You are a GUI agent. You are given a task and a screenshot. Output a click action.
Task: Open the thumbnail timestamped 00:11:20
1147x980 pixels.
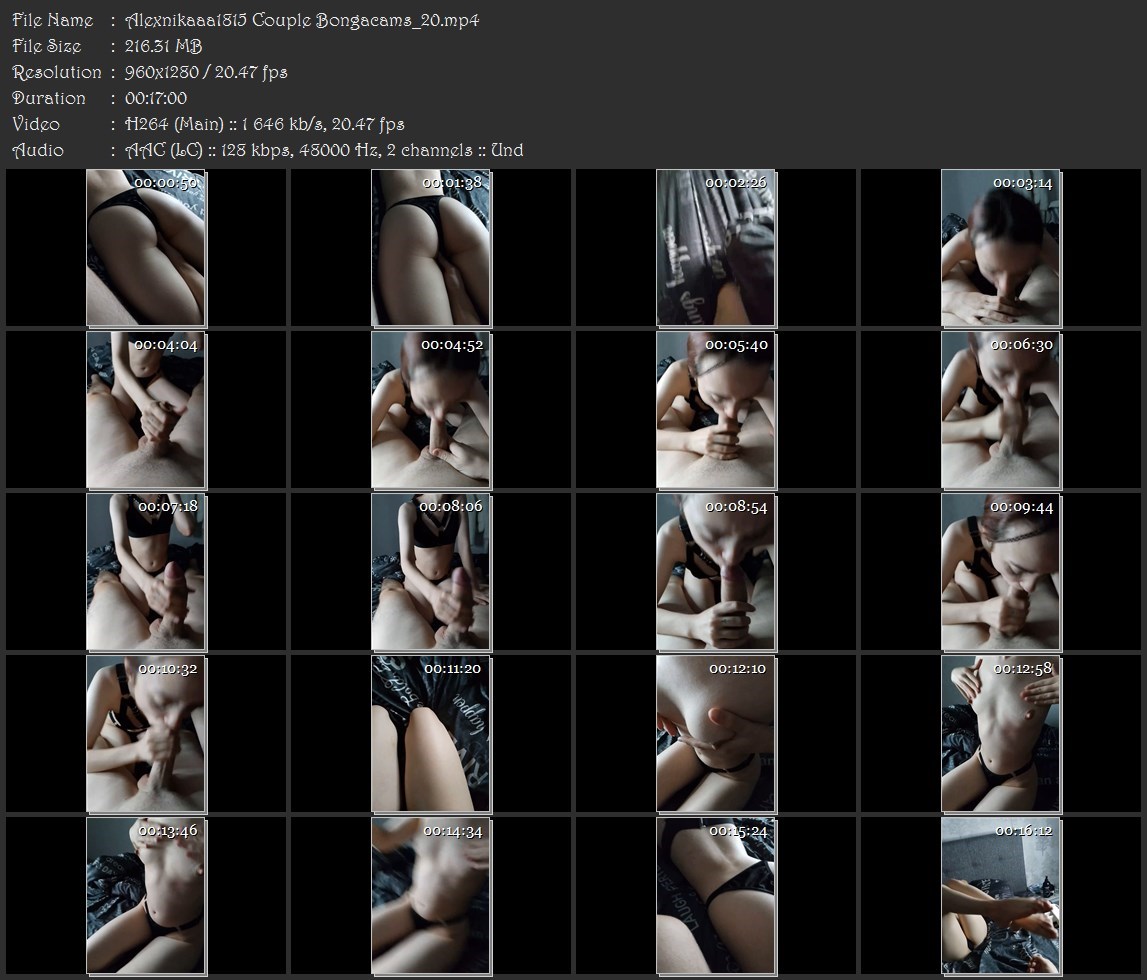[431, 734]
